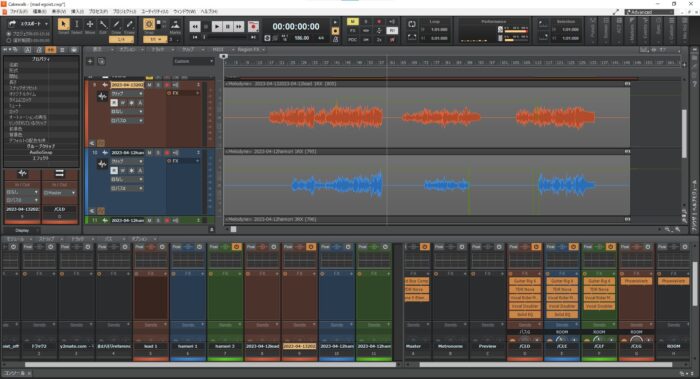Open track 9 クリップ edit filter dropdown
The height and width of the screenshot is (379, 700).
127,93
